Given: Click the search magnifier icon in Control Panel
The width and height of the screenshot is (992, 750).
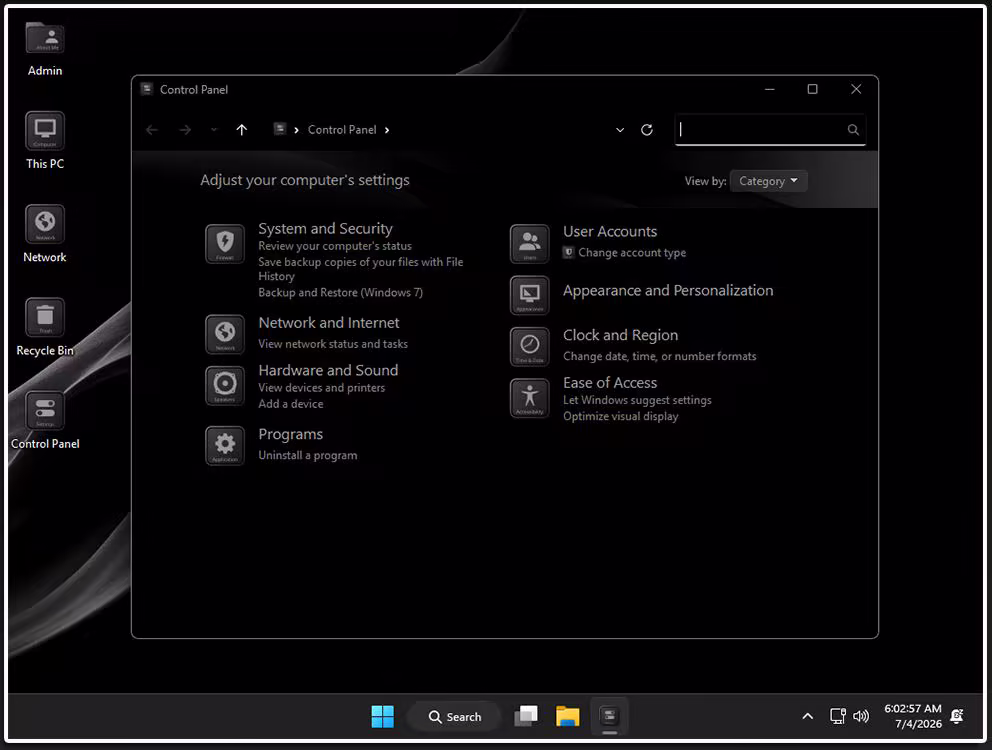Looking at the screenshot, I should pyautogui.click(x=853, y=130).
